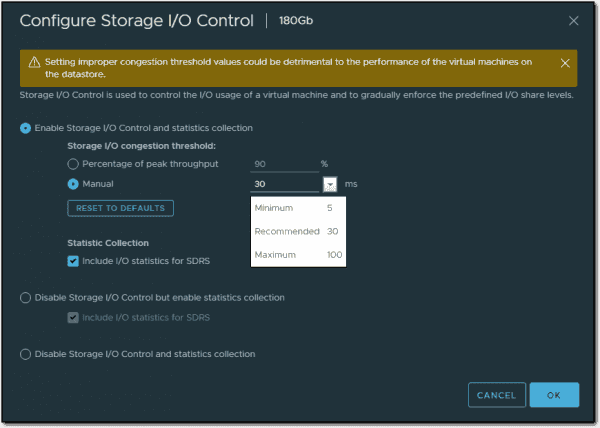Select Disable Storage I/O Control and statistics collection
Viewport: 600px width, 428px height.
[25, 354]
